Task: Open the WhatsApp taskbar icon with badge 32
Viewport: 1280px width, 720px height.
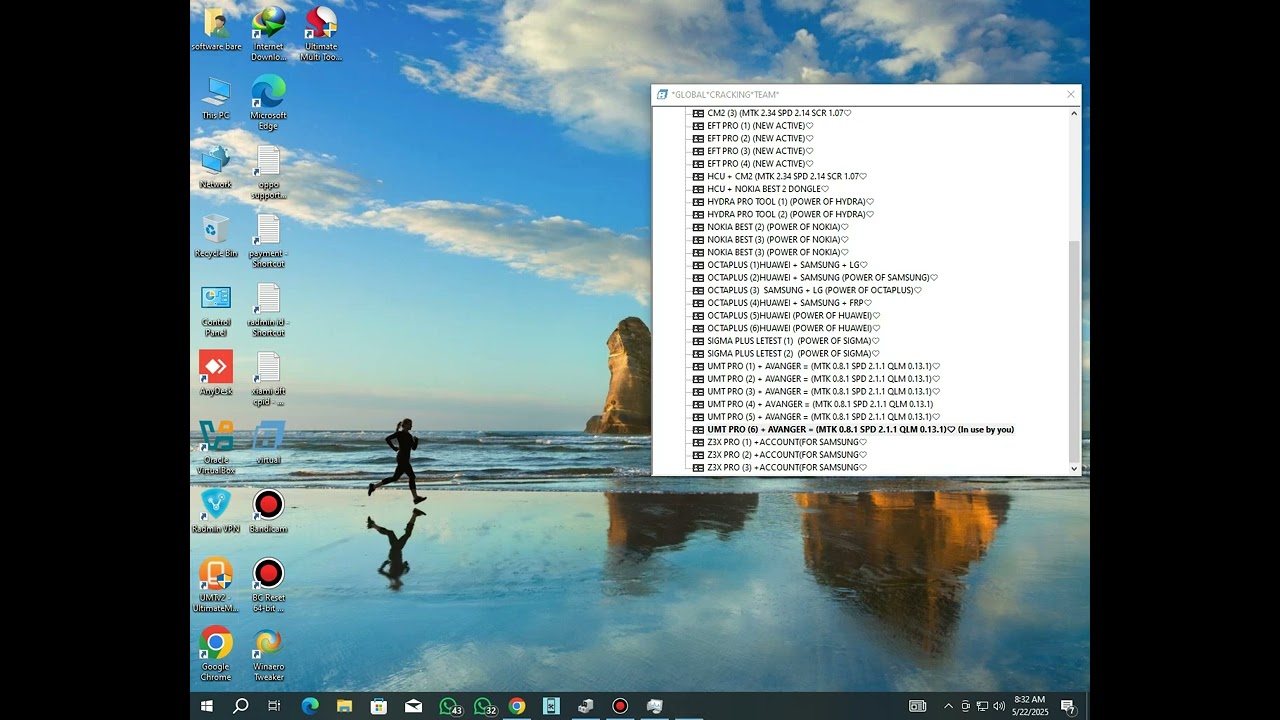Action: [x=484, y=706]
